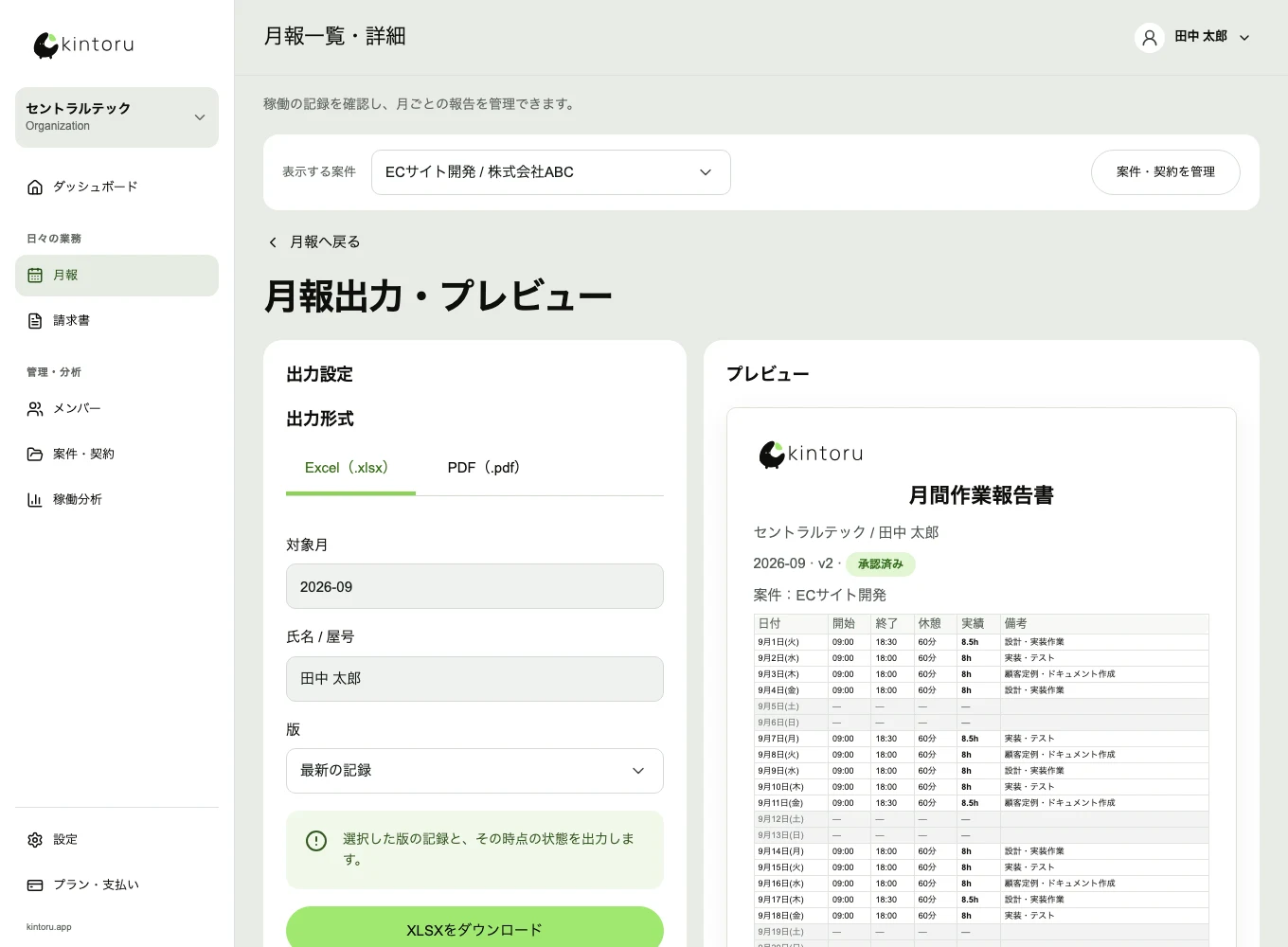Image resolution: width=1288 pixels, height=947 pixels.
Task: Click the プラン・支払い card icon
Action: (35, 884)
